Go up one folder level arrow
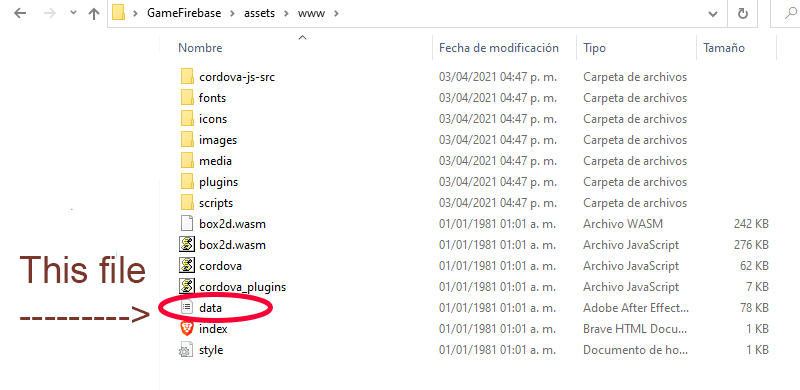800x390 pixels. pyautogui.click(x=93, y=14)
